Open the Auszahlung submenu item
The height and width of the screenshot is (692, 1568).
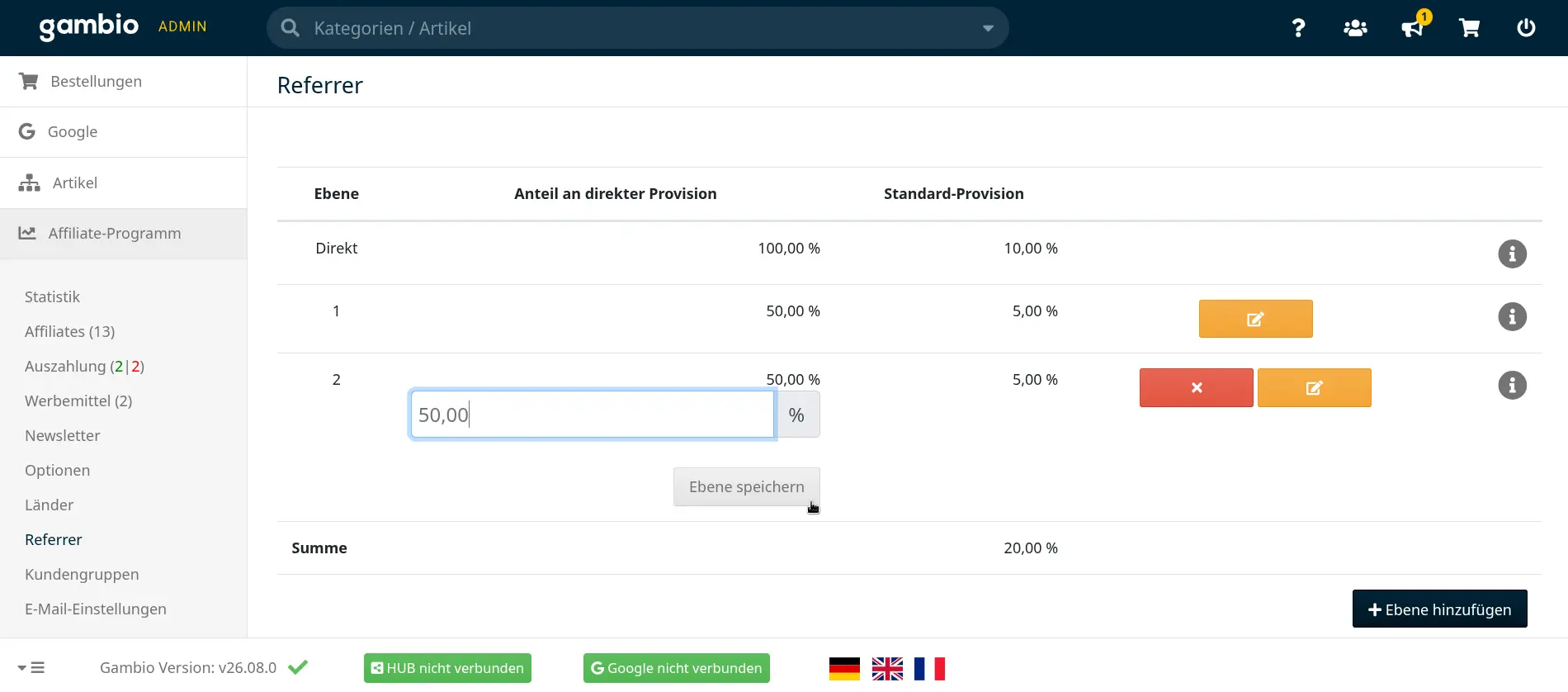click(x=84, y=366)
